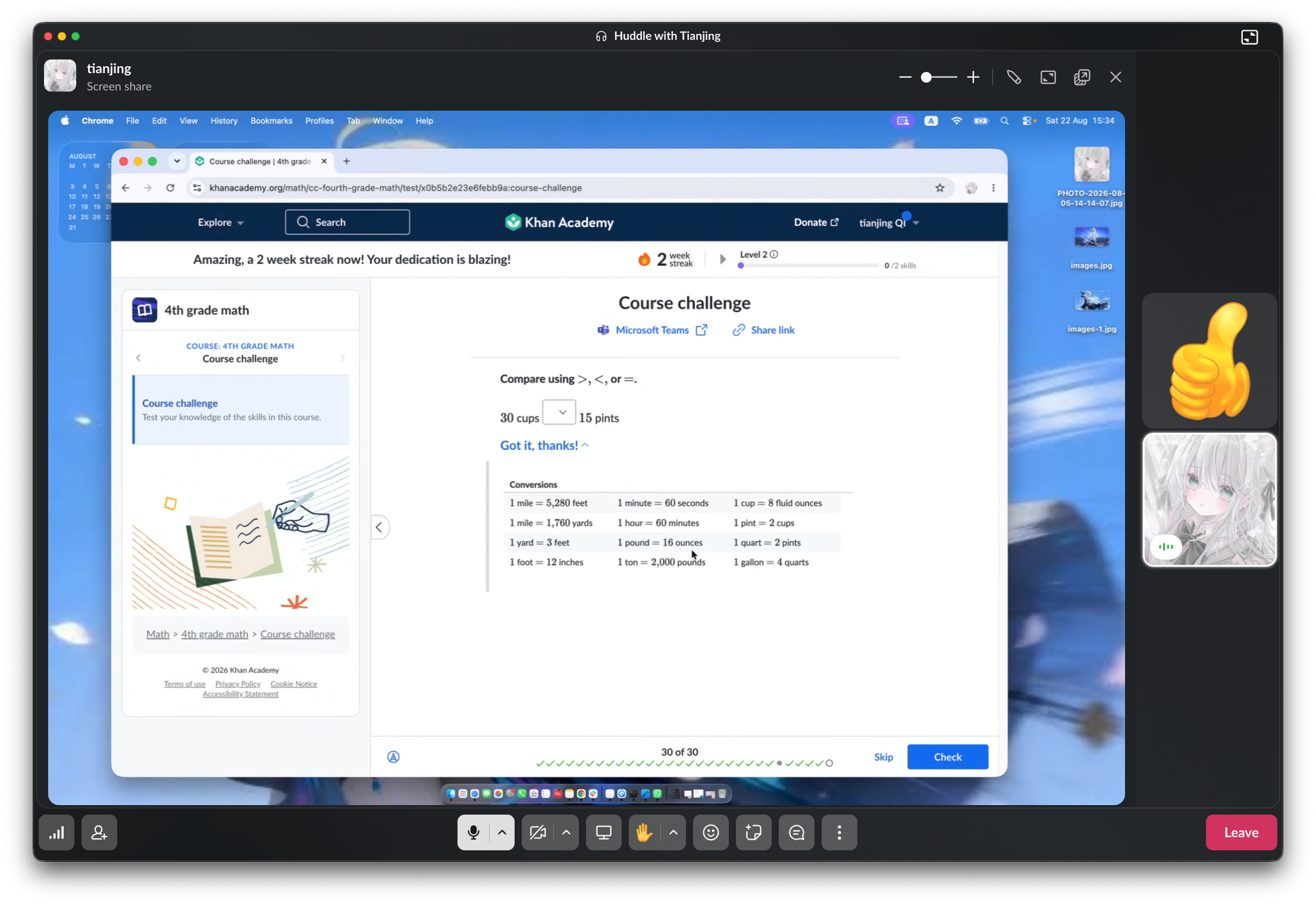
Task: Open the Microsoft Teams share link
Action: point(652,330)
